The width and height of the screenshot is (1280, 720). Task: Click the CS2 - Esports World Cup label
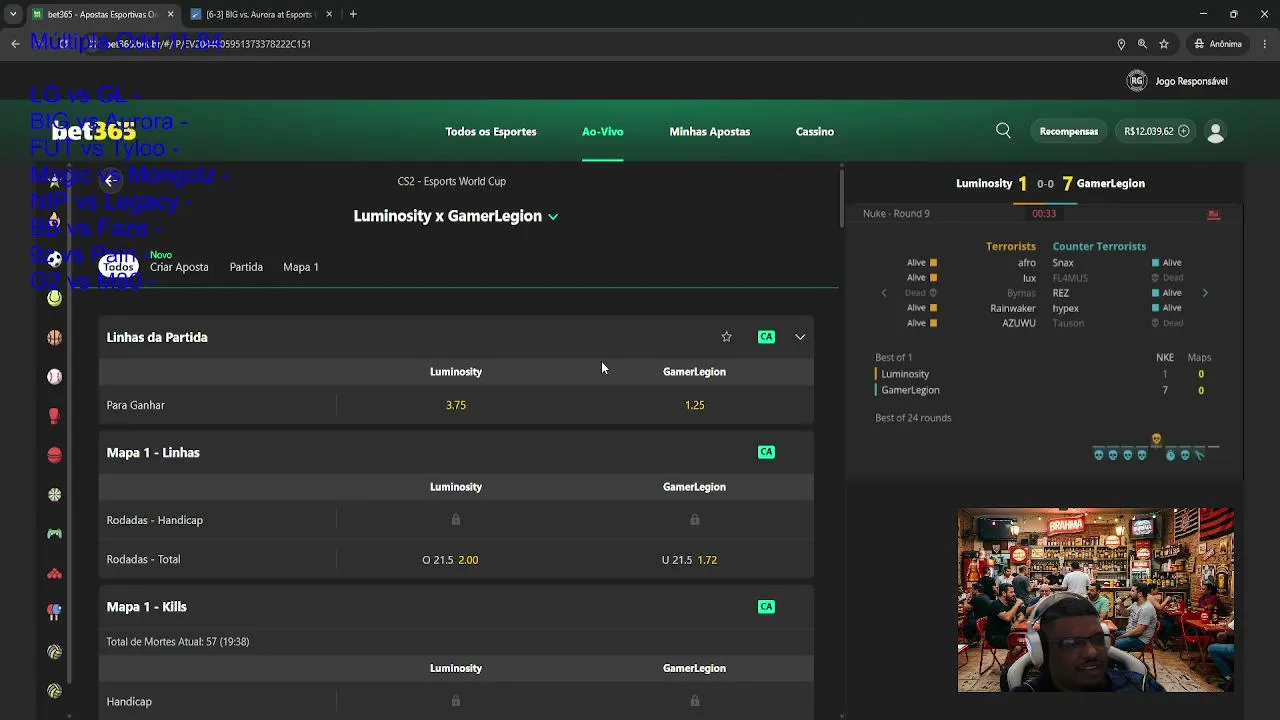coord(452,182)
